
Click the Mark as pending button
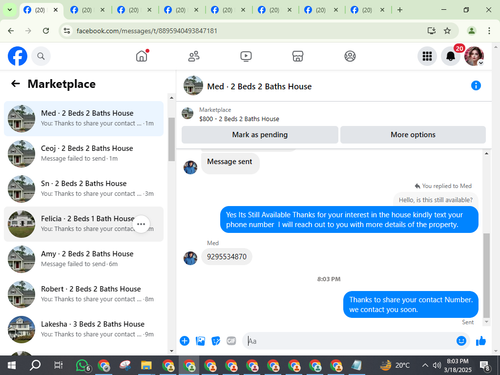(260, 135)
